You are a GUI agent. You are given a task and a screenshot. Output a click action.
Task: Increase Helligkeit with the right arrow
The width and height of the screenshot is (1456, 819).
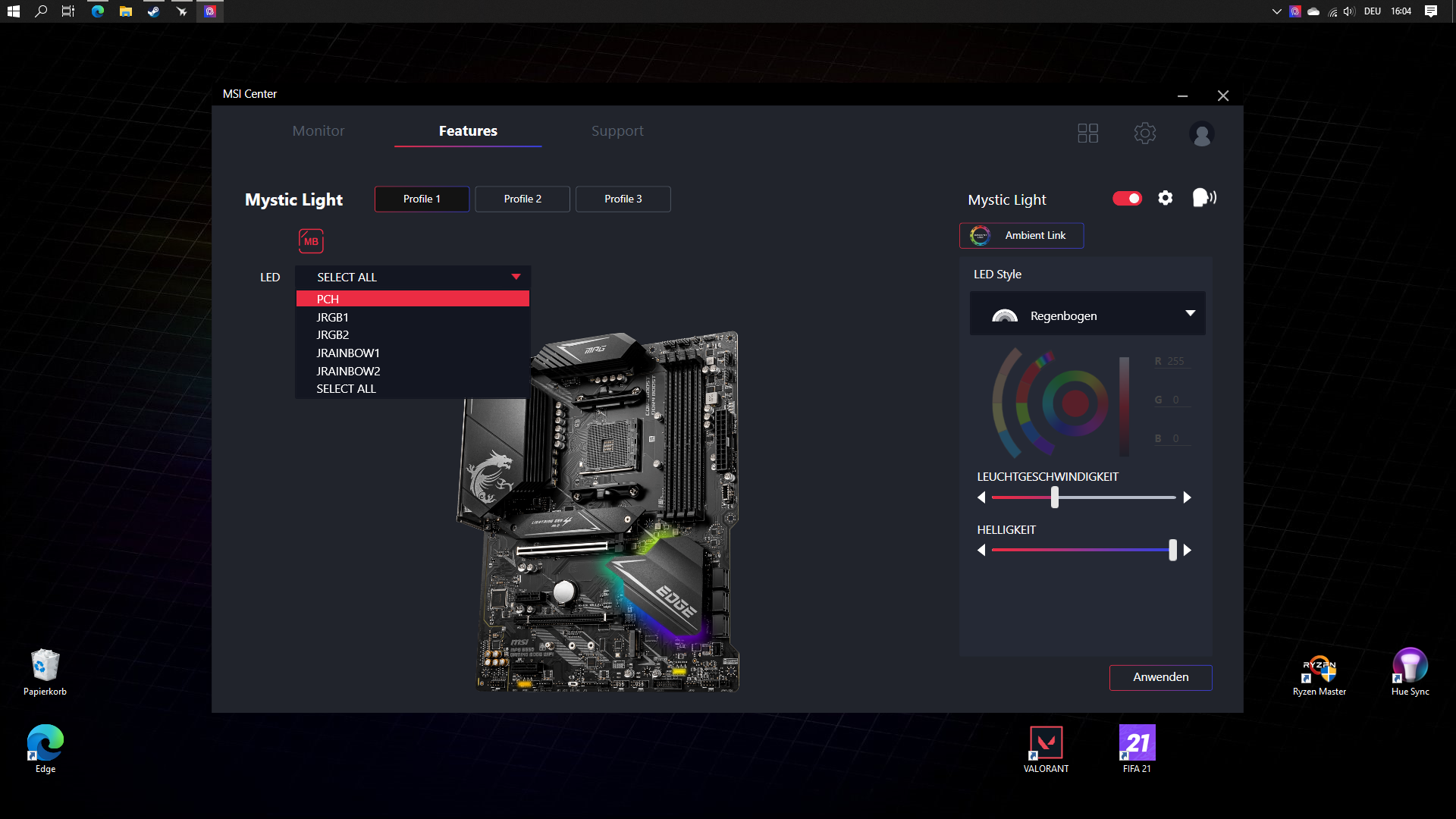(x=1188, y=551)
